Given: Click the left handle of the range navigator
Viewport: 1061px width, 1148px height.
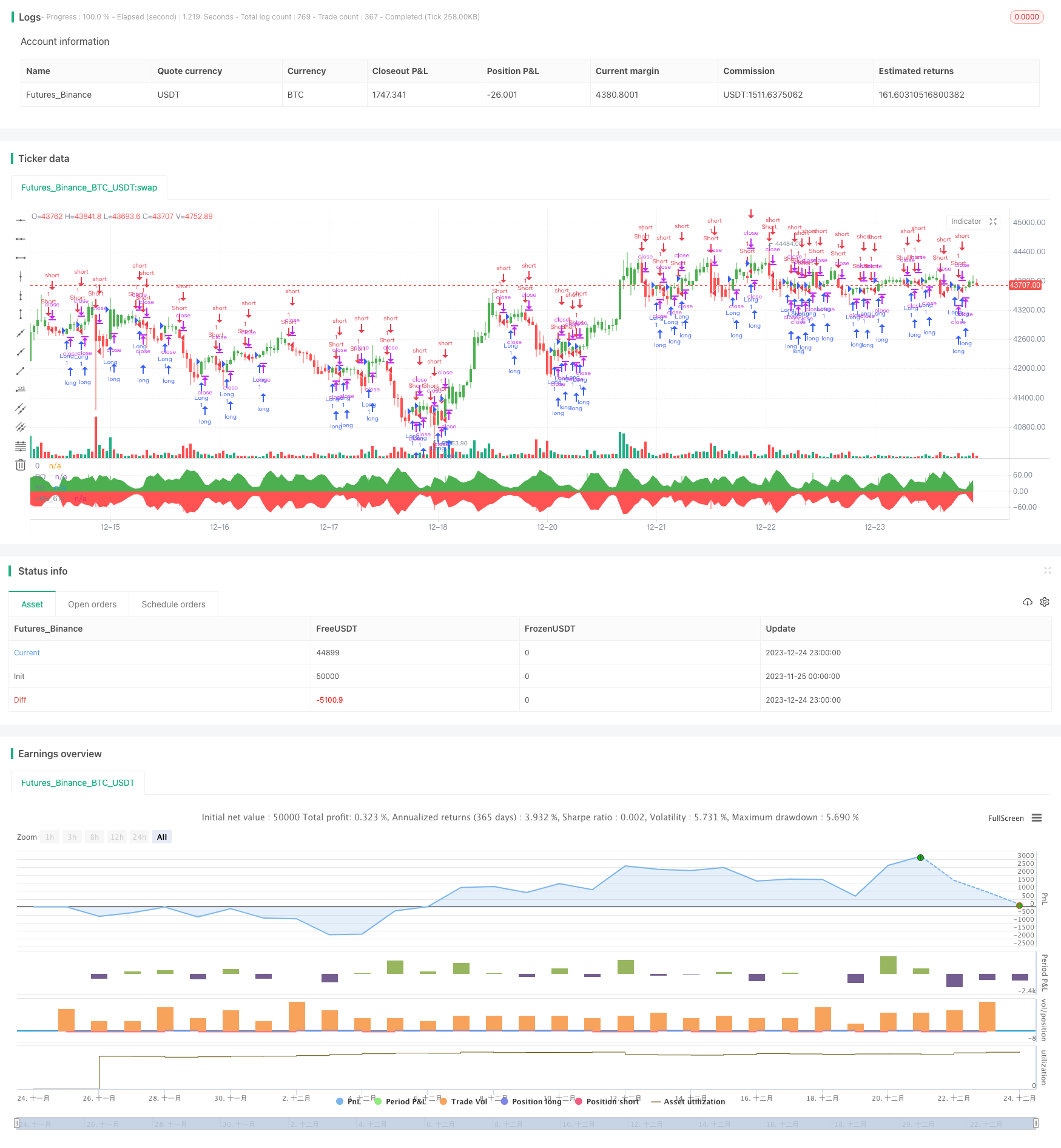Looking at the screenshot, I should pyautogui.click(x=17, y=1123).
